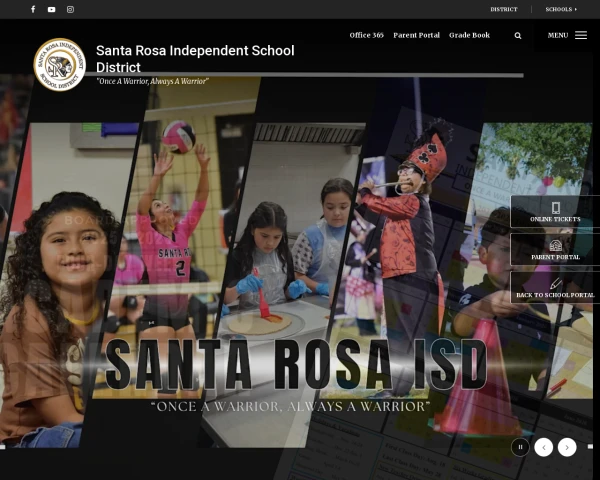This screenshot has height=480, width=600.
Task: Open the YouTube channel icon
Action: [x=52, y=9]
